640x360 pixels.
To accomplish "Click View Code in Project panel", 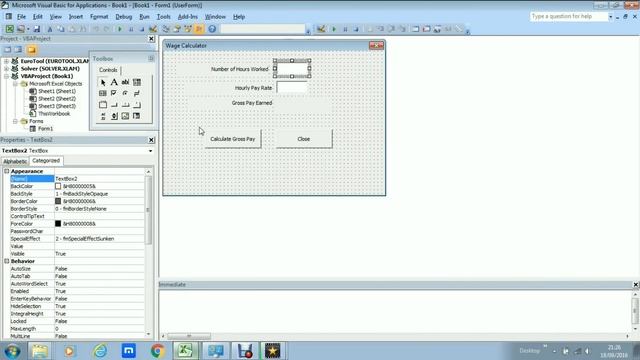I will point(7,50).
